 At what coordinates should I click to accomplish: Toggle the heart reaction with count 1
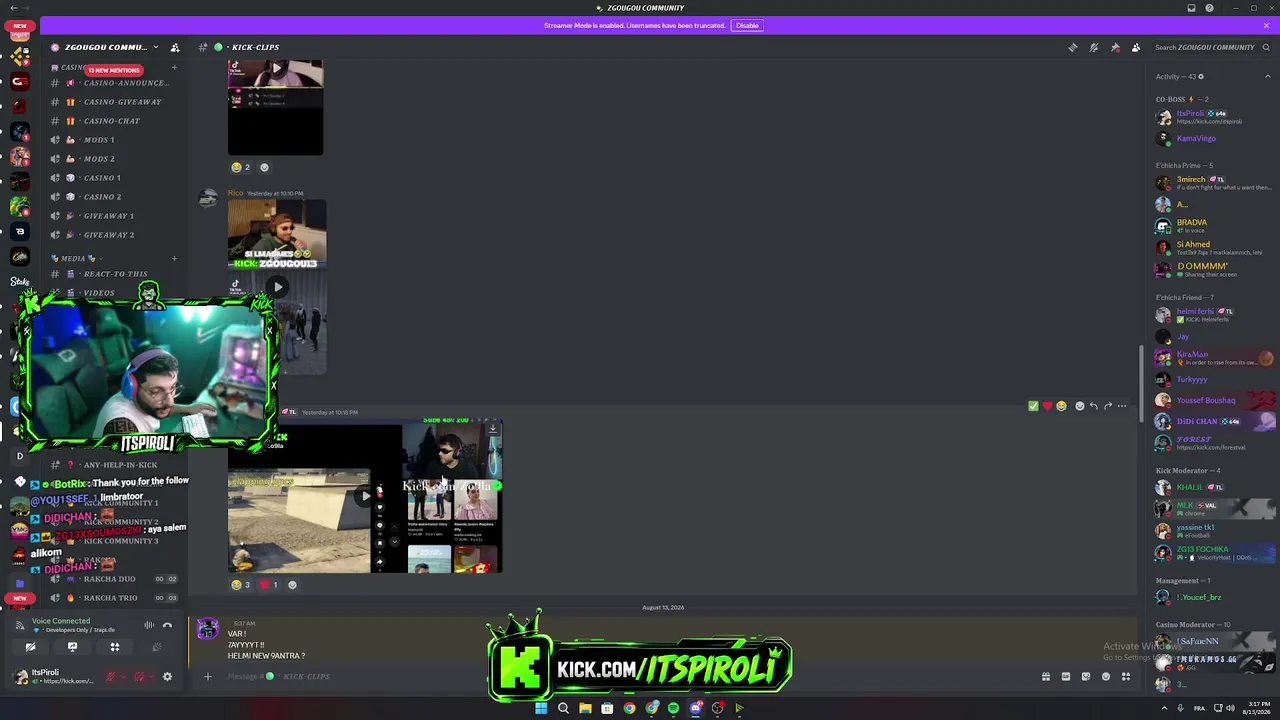(269, 585)
